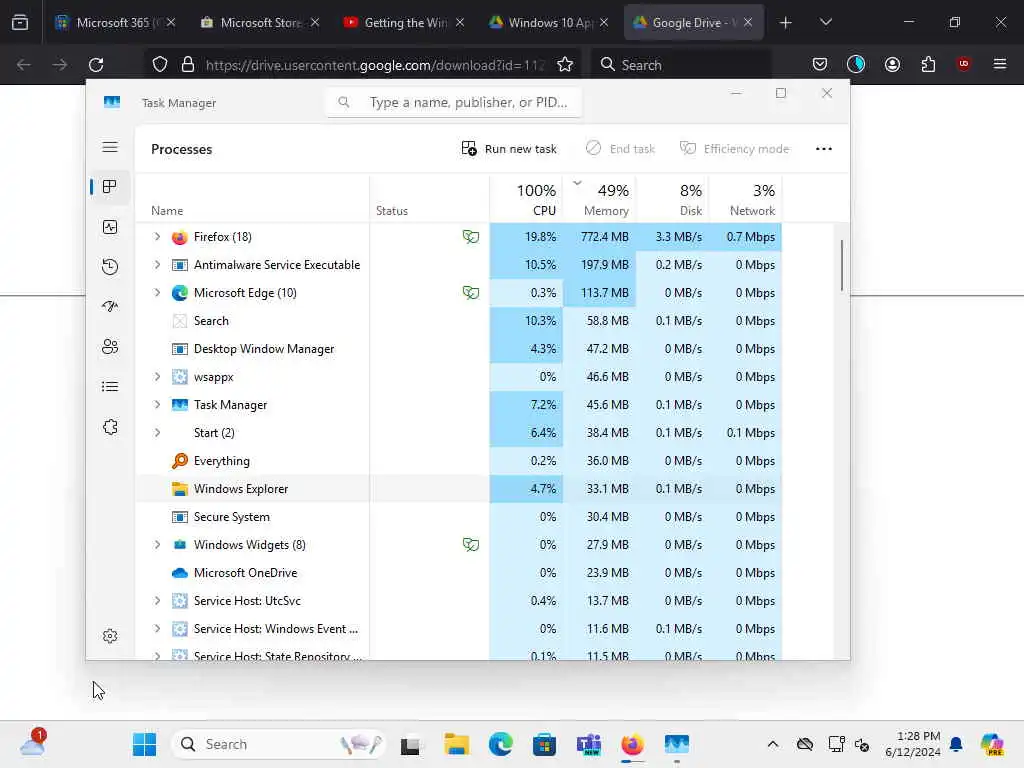The height and width of the screenshot is (768, 1024).
Task: Switch to the Microsoft 365 browser tab
Action: [116, 22]
